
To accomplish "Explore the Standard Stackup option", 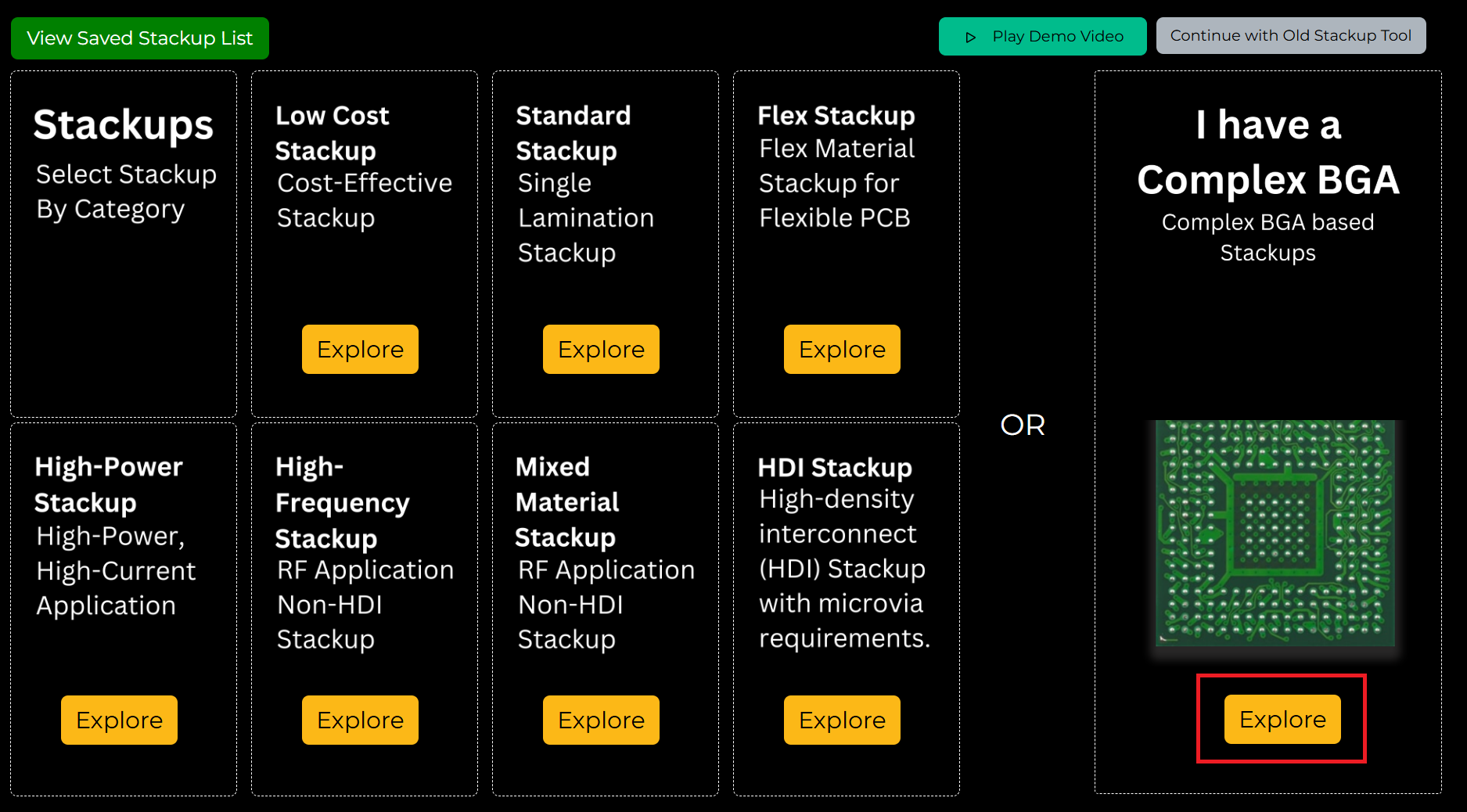I will (x=601, y=349).
